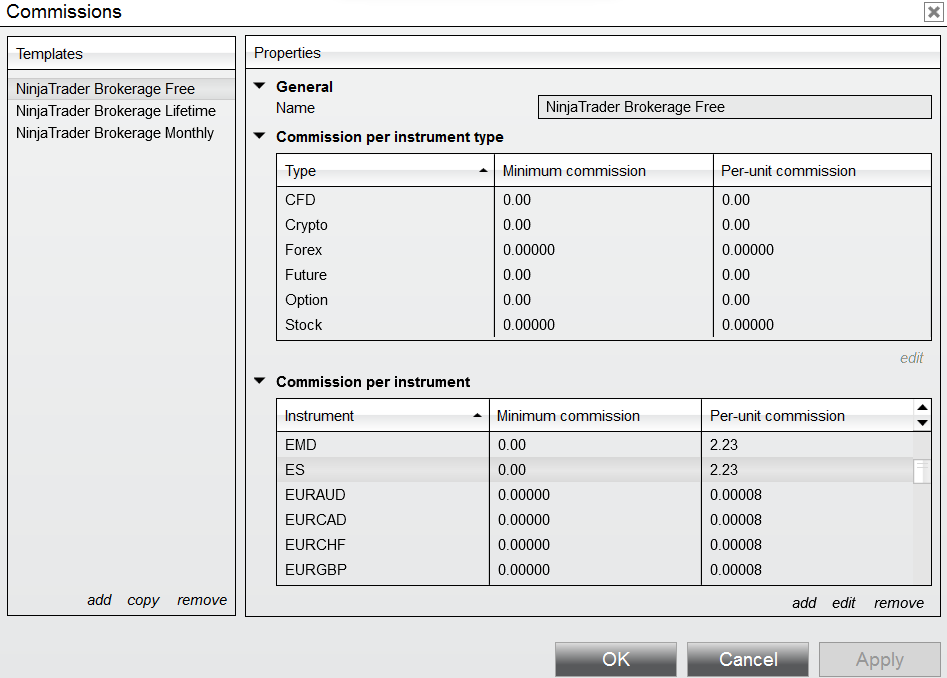
Task: Collapse Commission per instrument type section
Action: pyautogui.click(x=260, y=136)
